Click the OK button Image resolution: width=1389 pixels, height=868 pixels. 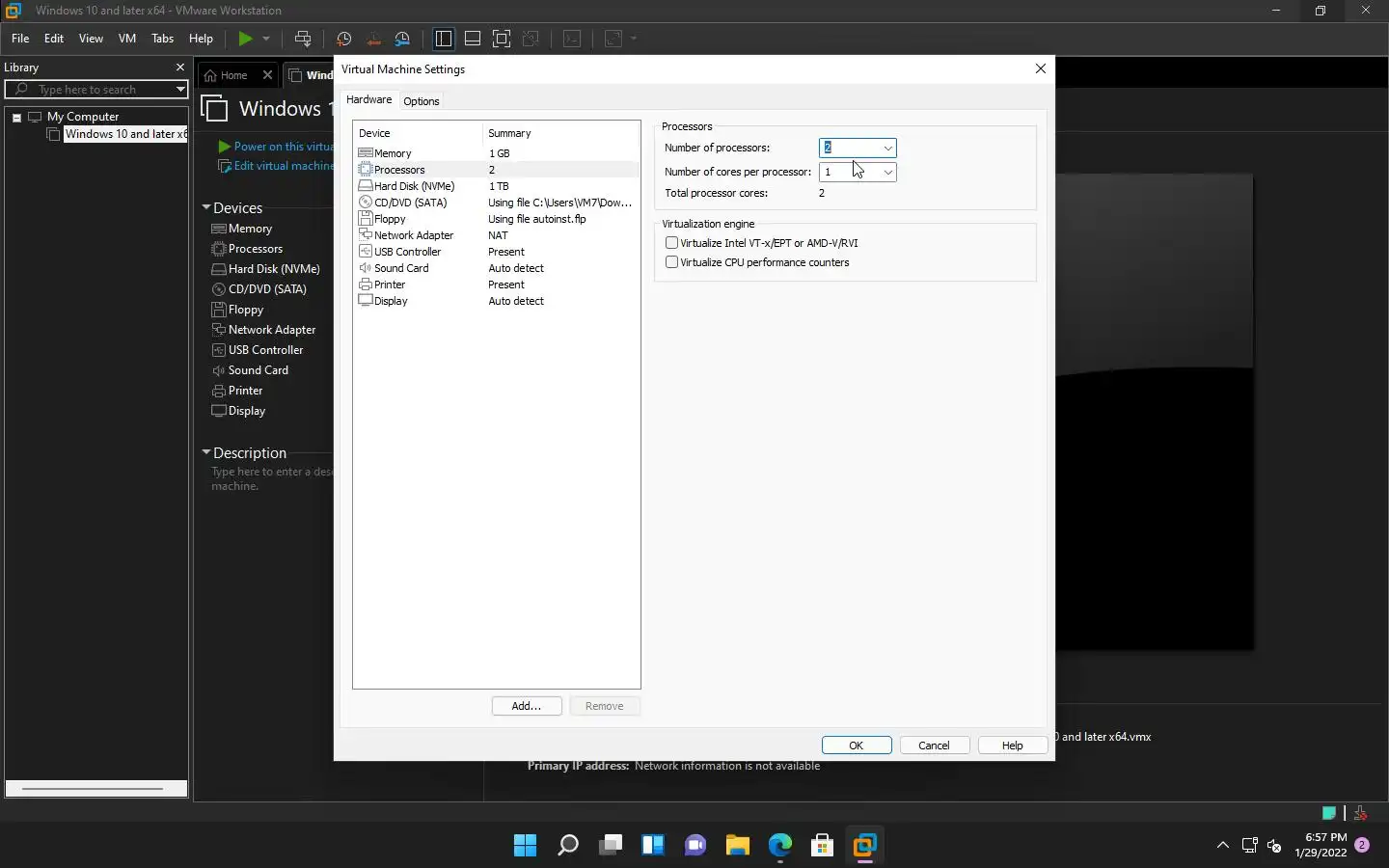point(857,746)
